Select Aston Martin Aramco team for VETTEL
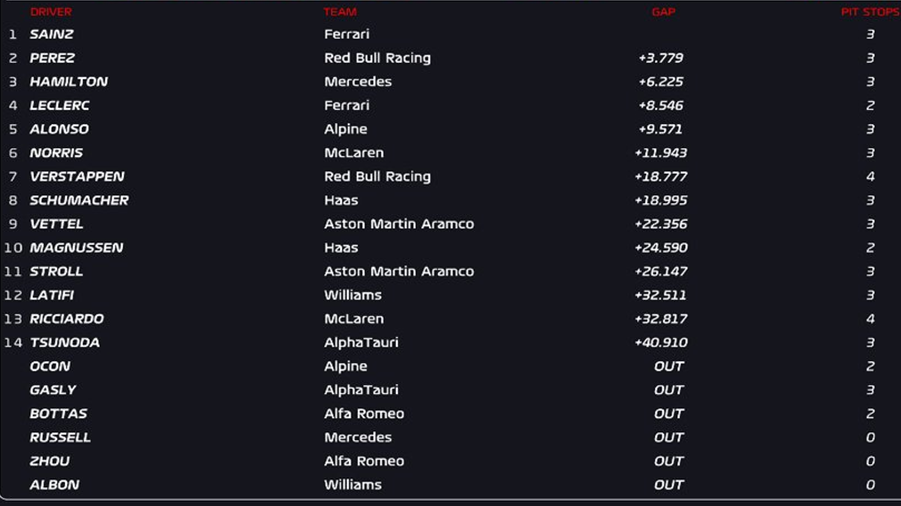 399,224
